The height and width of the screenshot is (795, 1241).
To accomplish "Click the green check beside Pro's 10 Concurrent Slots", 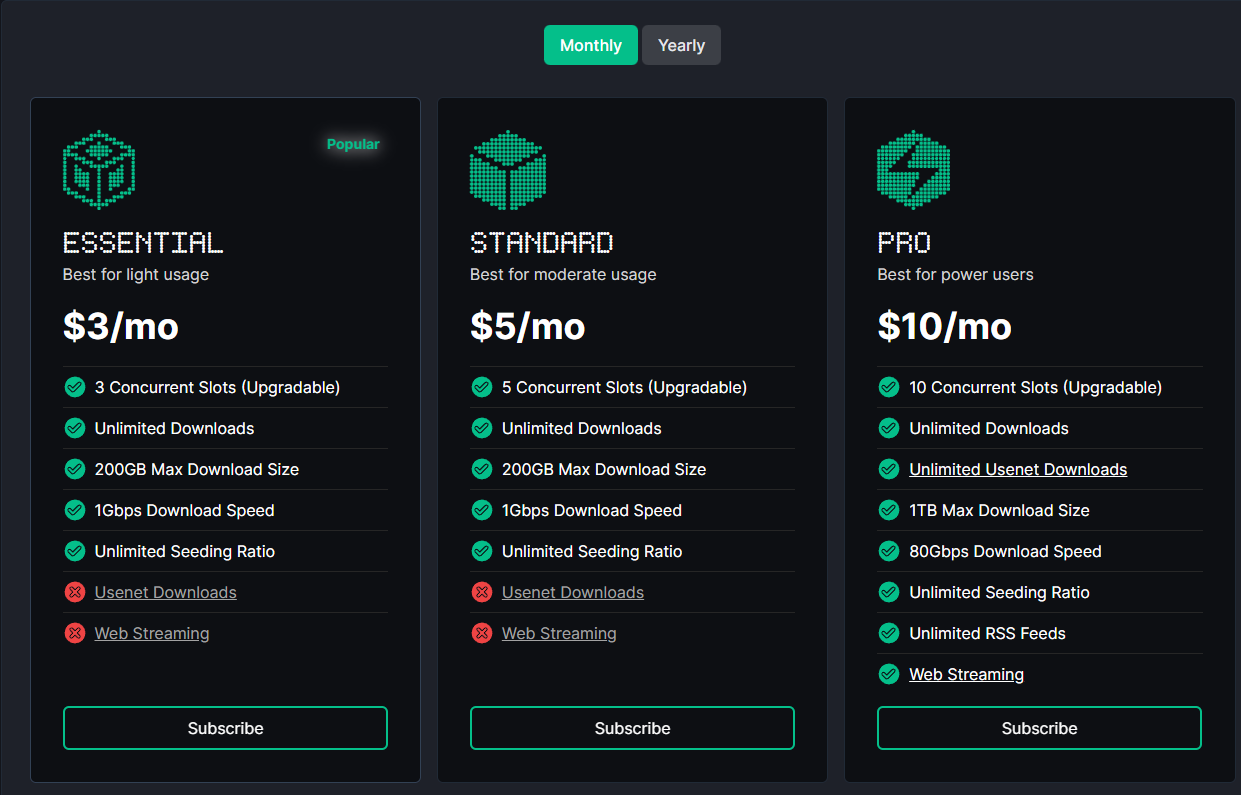I will pyautogui.click(x=889, y=387).
